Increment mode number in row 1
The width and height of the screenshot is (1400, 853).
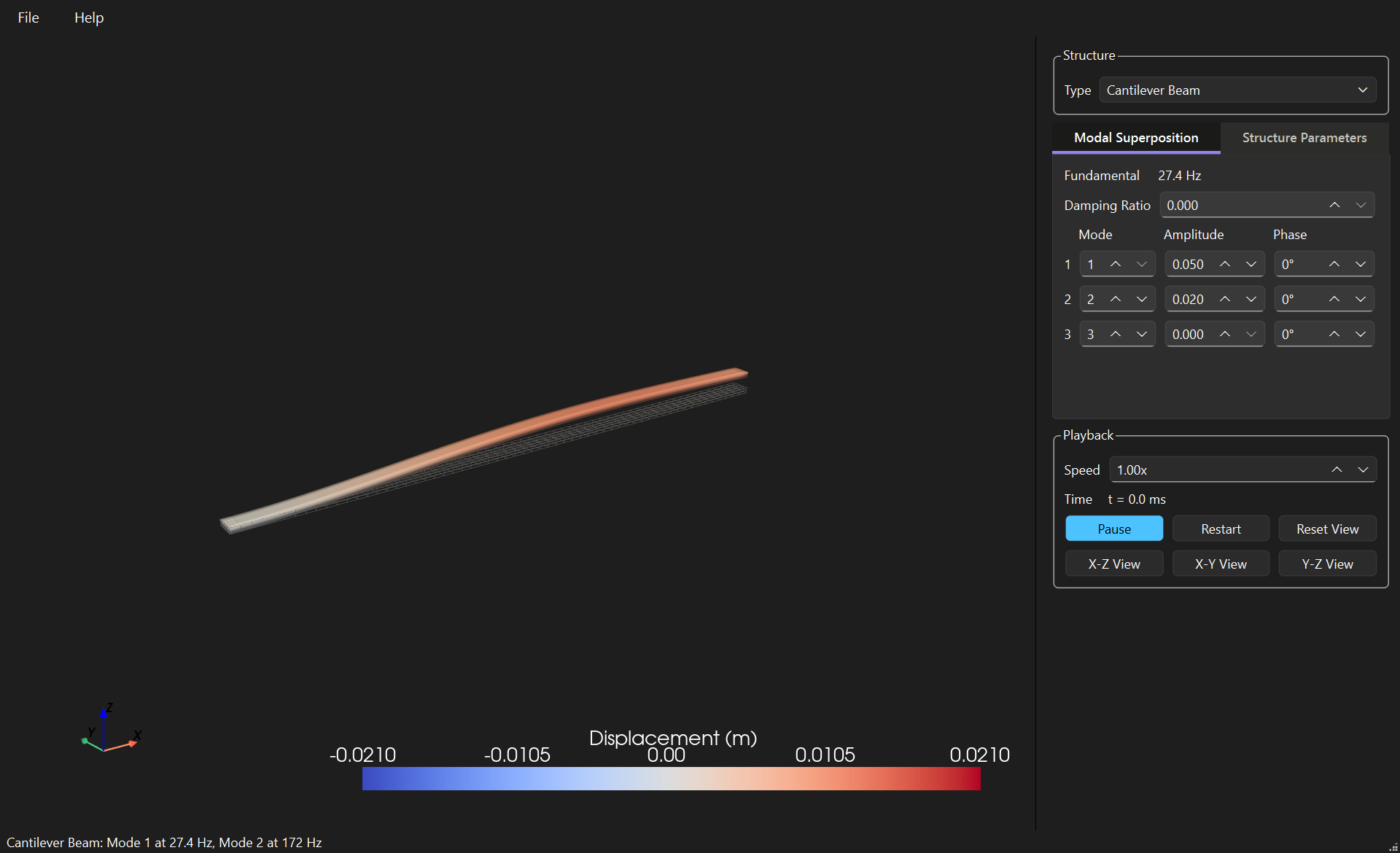pyautogui.click(x=1116, y=265)
